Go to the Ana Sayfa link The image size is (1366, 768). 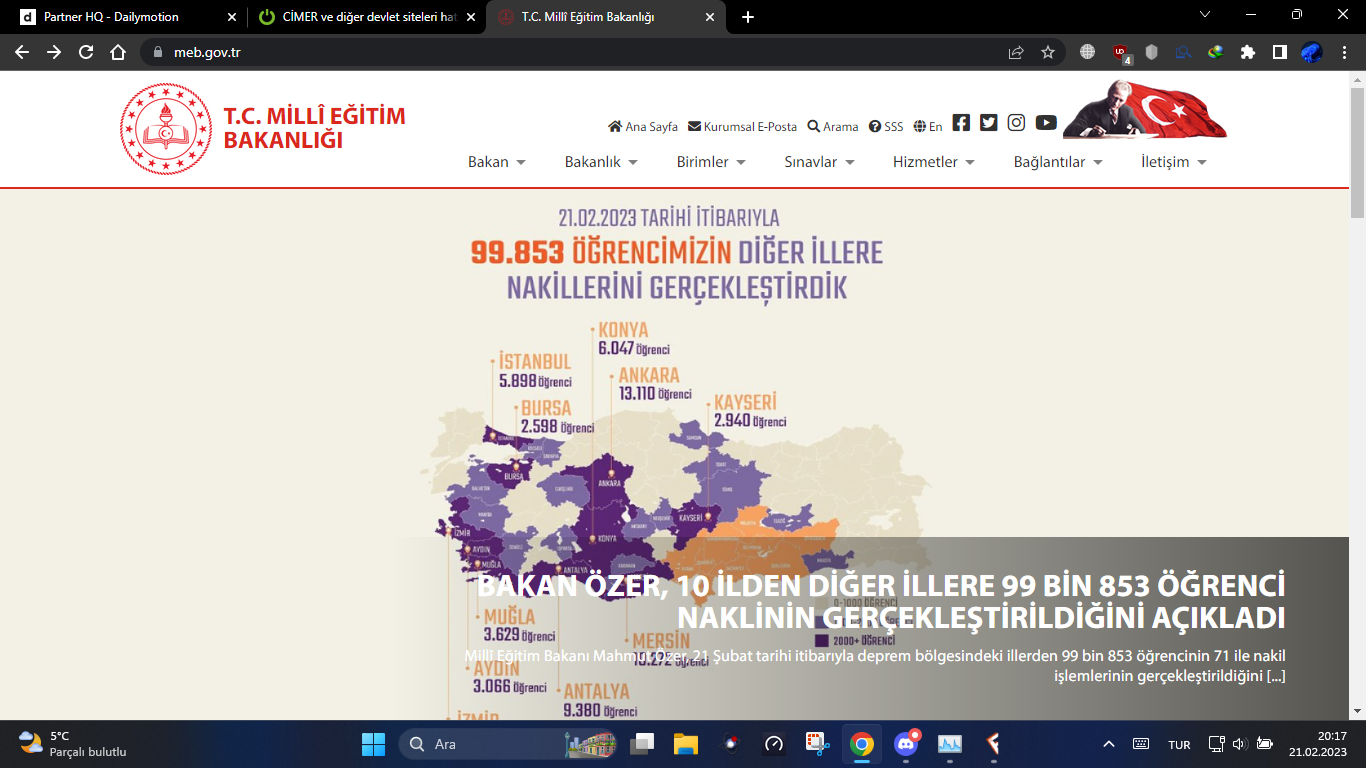pos(643,127)
